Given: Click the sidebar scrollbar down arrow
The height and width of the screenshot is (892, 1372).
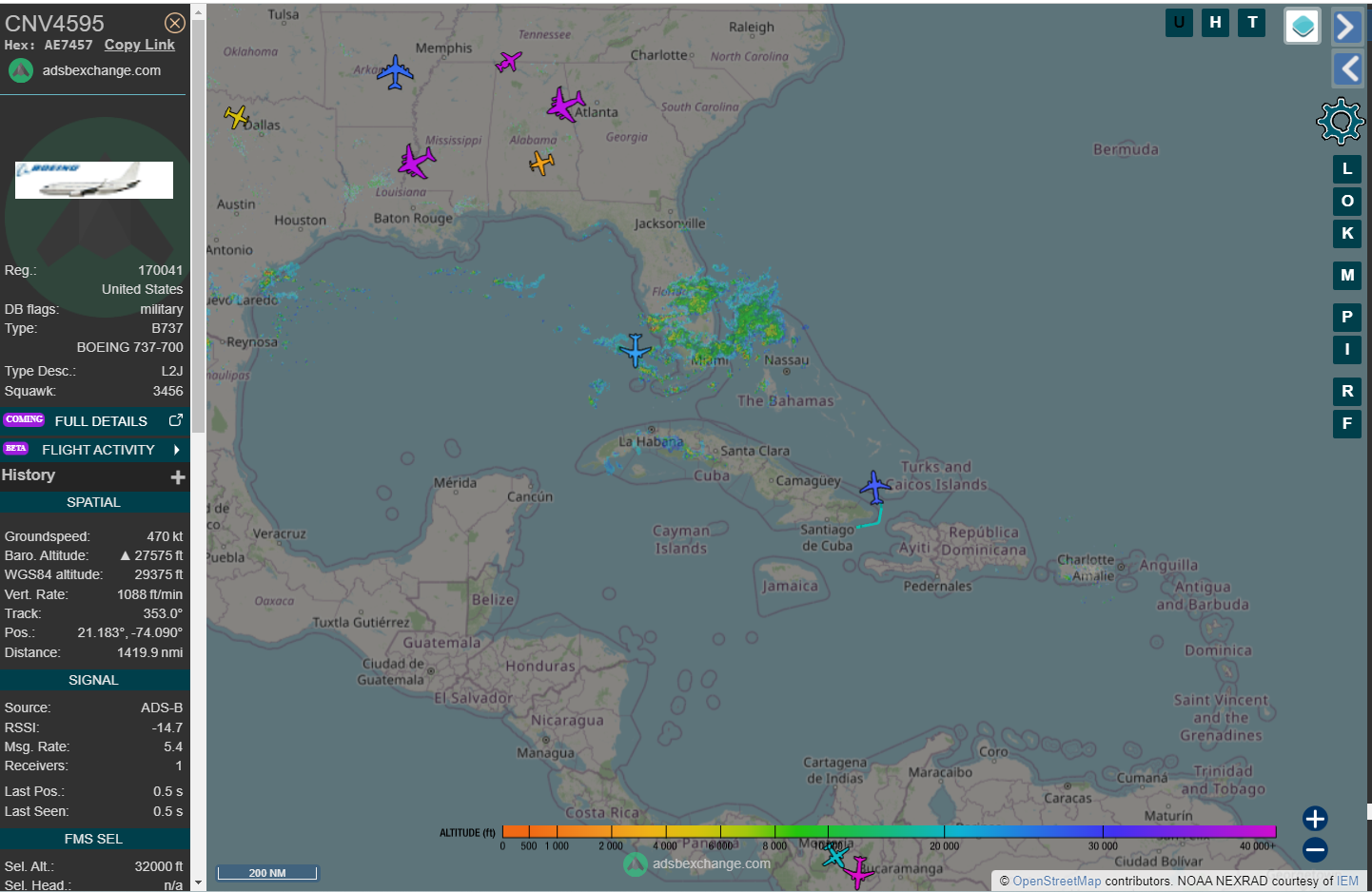Looking at the screenshot, I should click(198, 883).
